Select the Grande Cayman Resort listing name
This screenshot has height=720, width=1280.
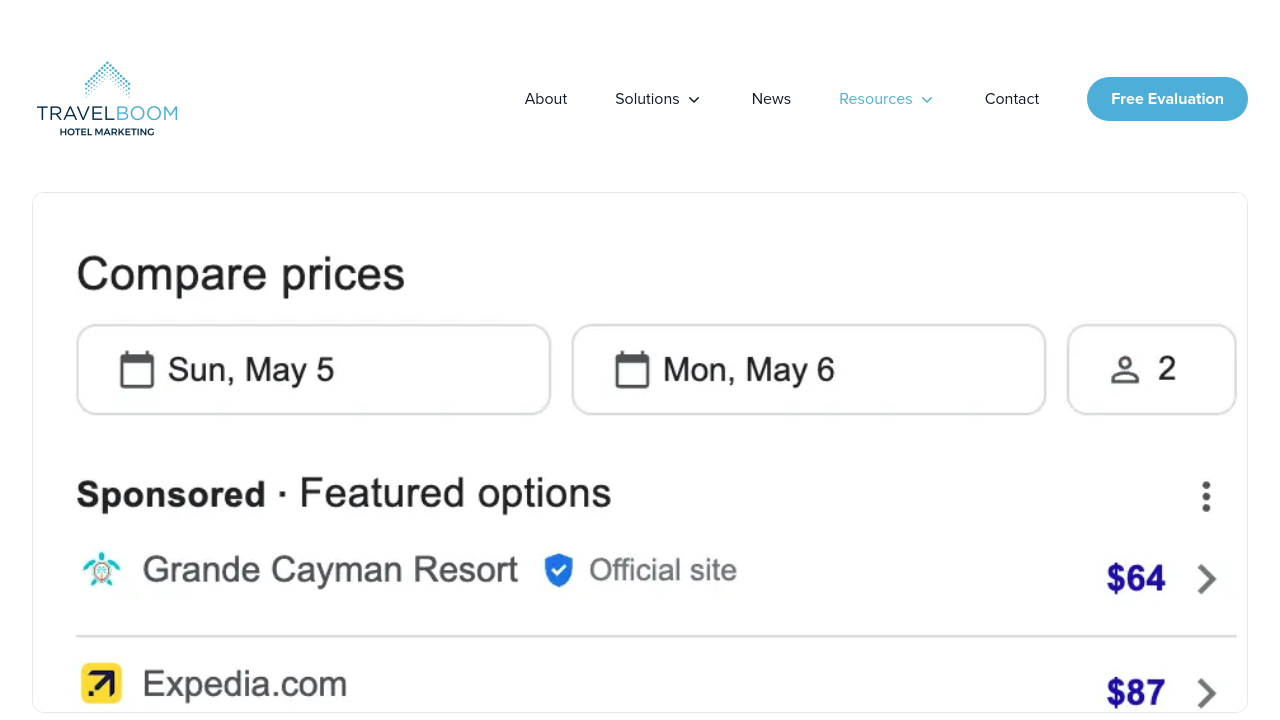[330, 570]
